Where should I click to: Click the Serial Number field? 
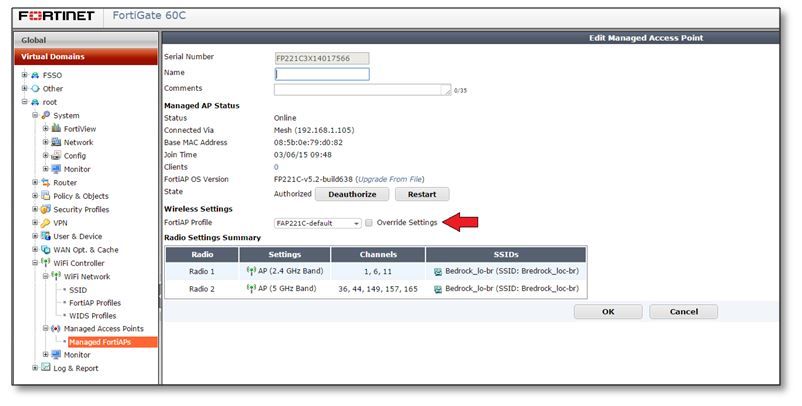pyautogui.click(x=322, y=58)
